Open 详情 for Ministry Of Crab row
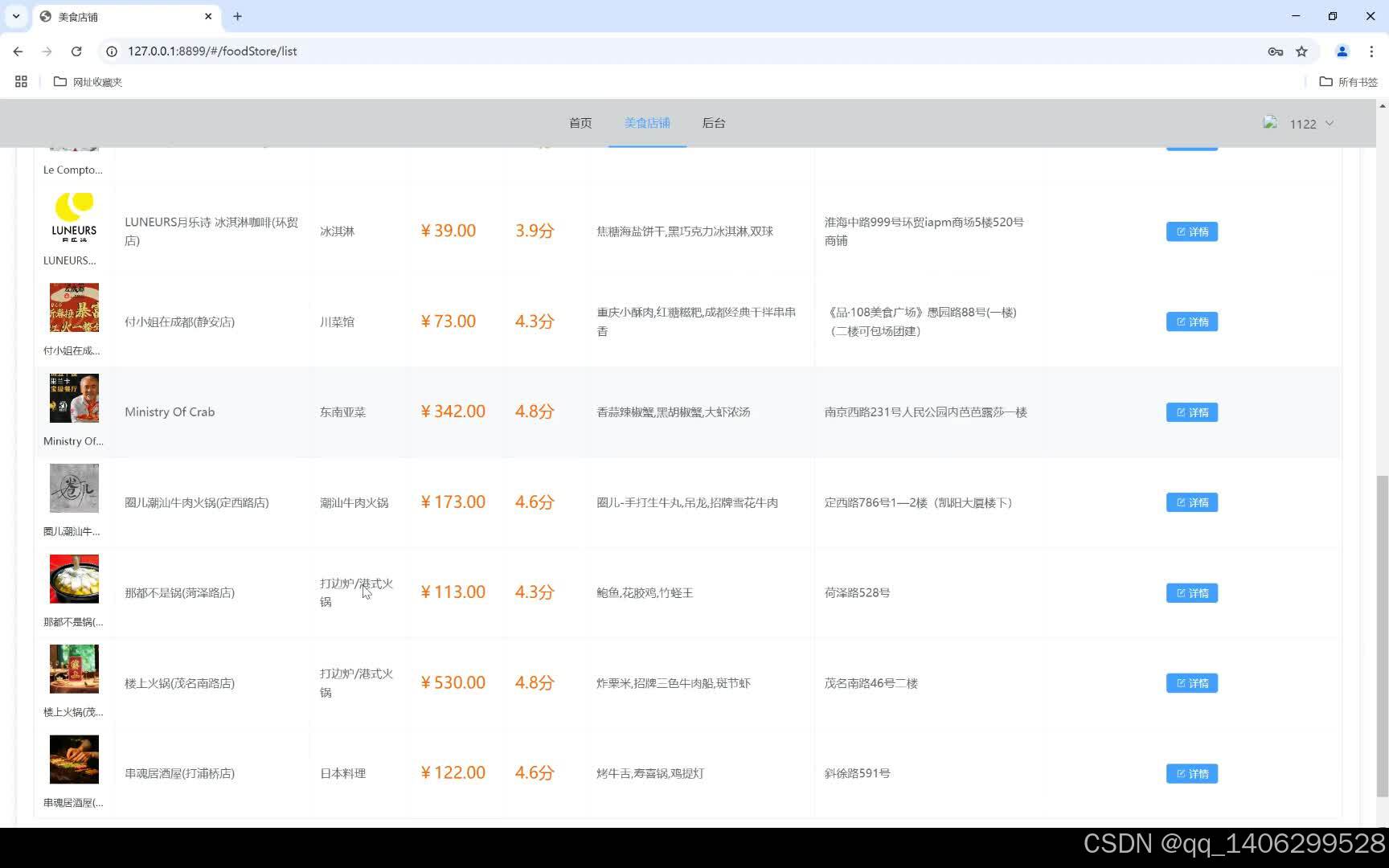1389x868 pixels. 1191,412
